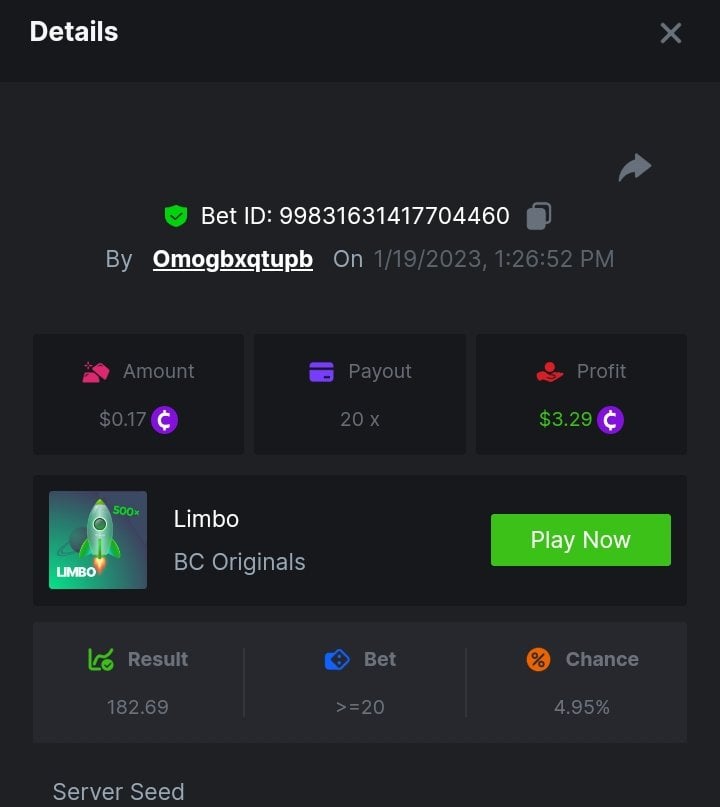Image resolution: width=720 pixels, height=807 pixels.
Task: Click the Payout card icon
Action: point(322,371)
